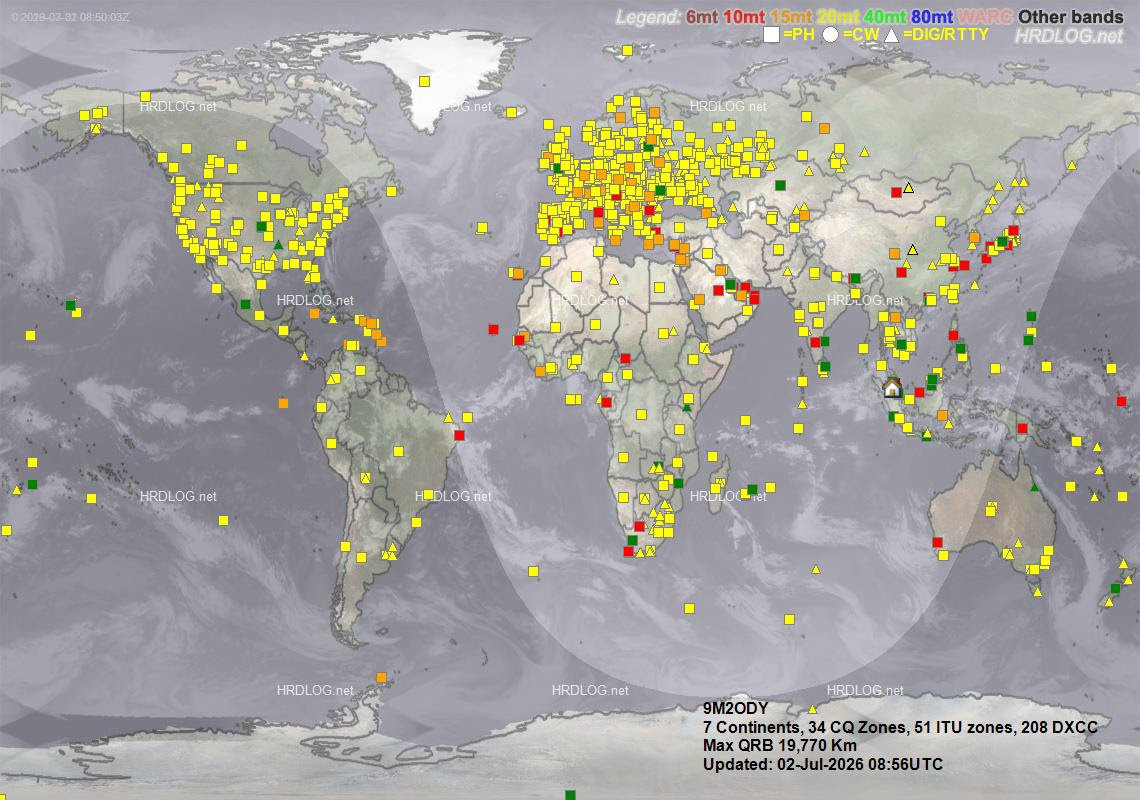Select the yellow square marker on Greenland
The width and height of the screenshot is (1140, 800).
pyautogui.click(x=424, y=81)
